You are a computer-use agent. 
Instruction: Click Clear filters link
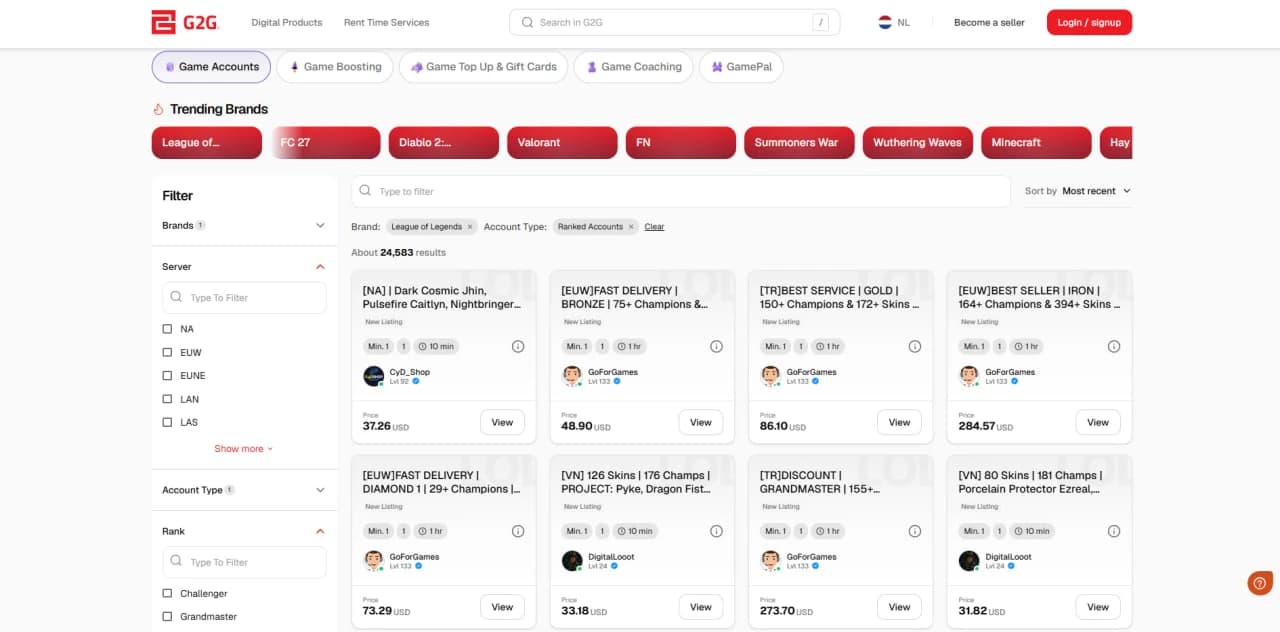click(654, 227)
